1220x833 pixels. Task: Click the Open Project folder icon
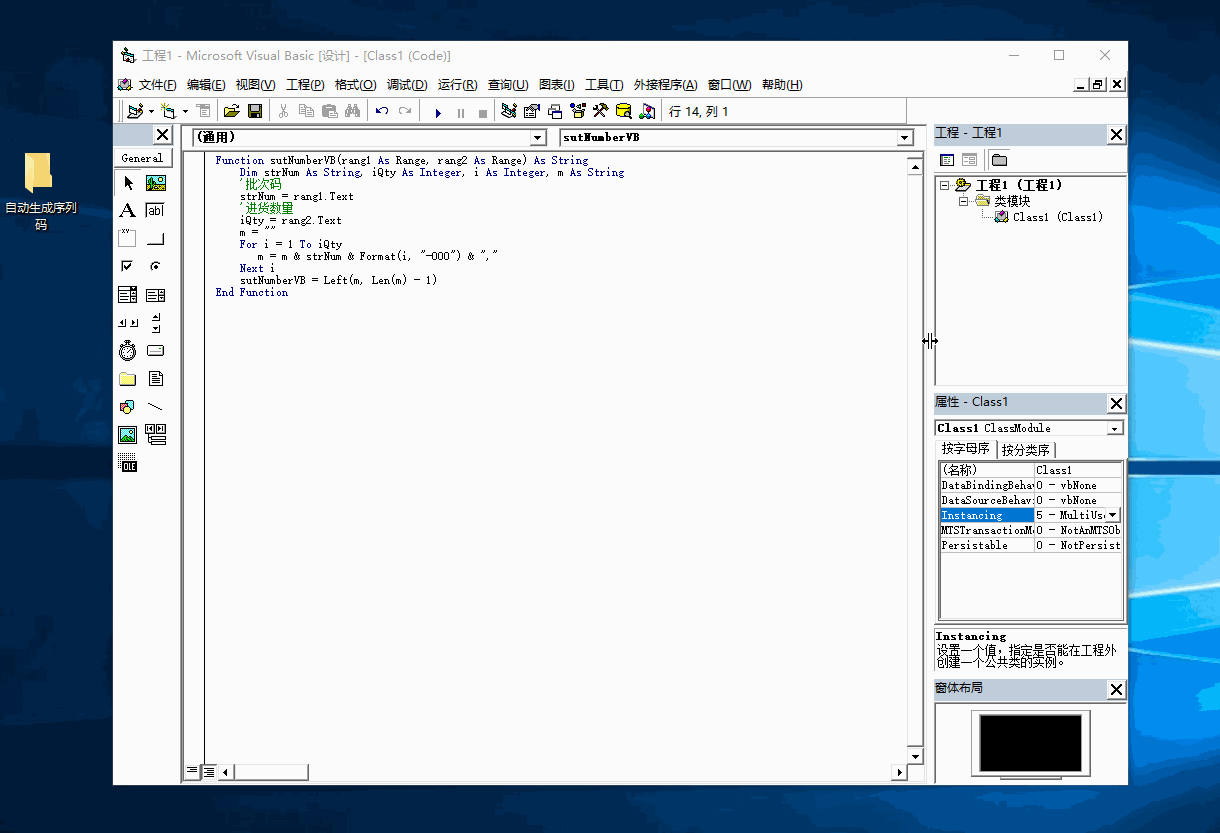(x=231, y=111)
